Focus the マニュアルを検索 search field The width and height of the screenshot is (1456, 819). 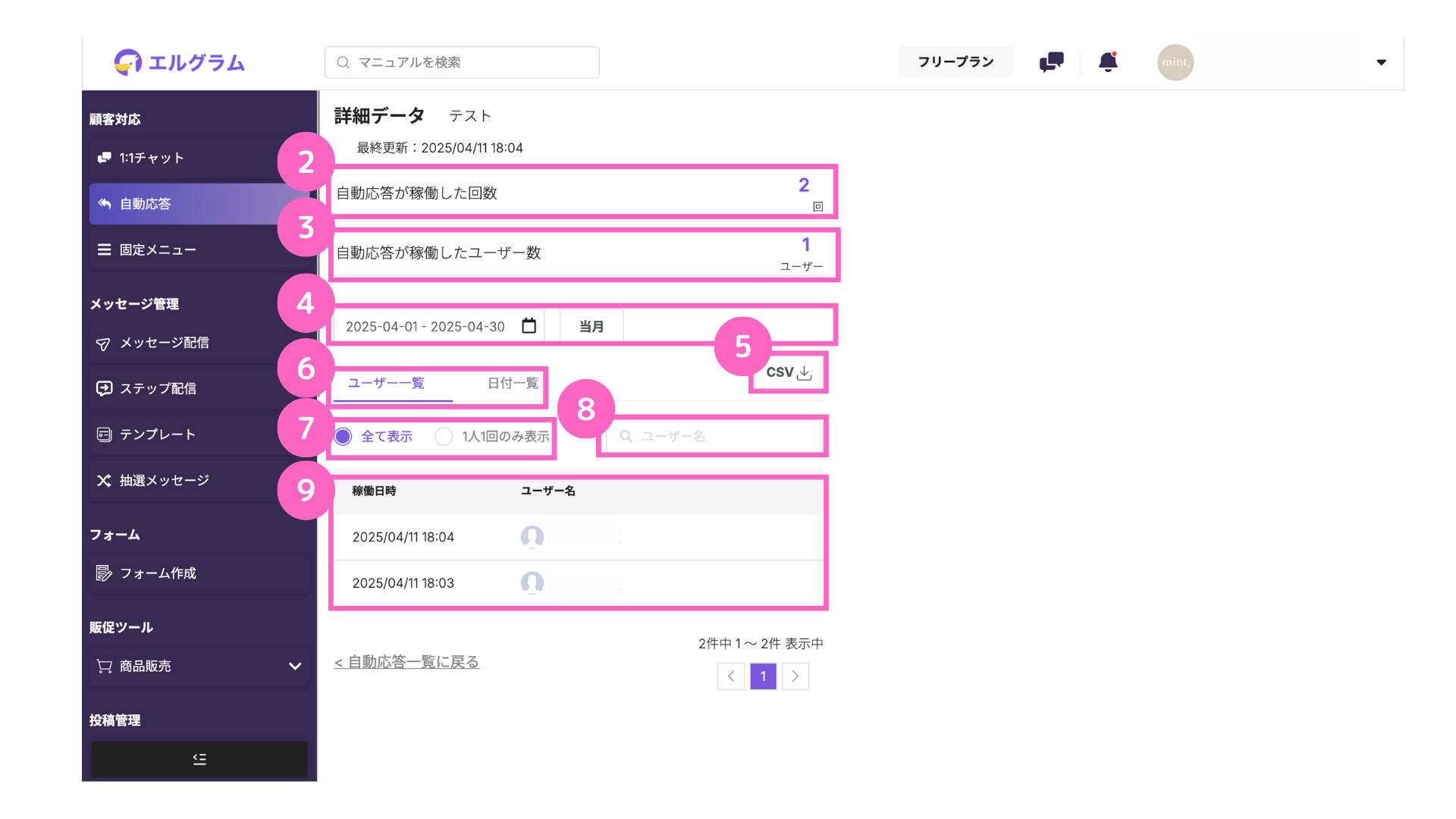point(462,62)
